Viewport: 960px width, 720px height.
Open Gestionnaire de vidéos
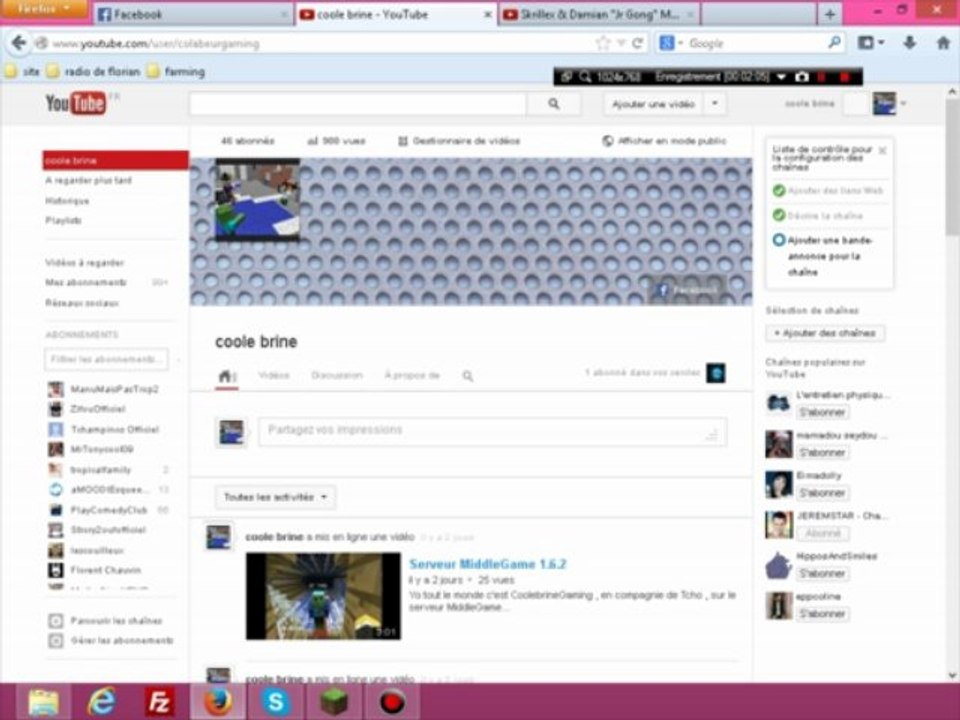[459, 141]
